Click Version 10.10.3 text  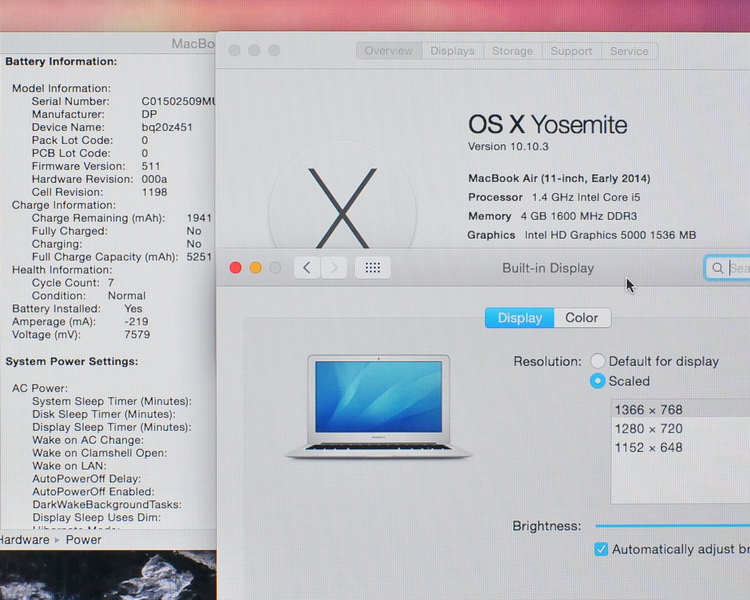[508, 146]
